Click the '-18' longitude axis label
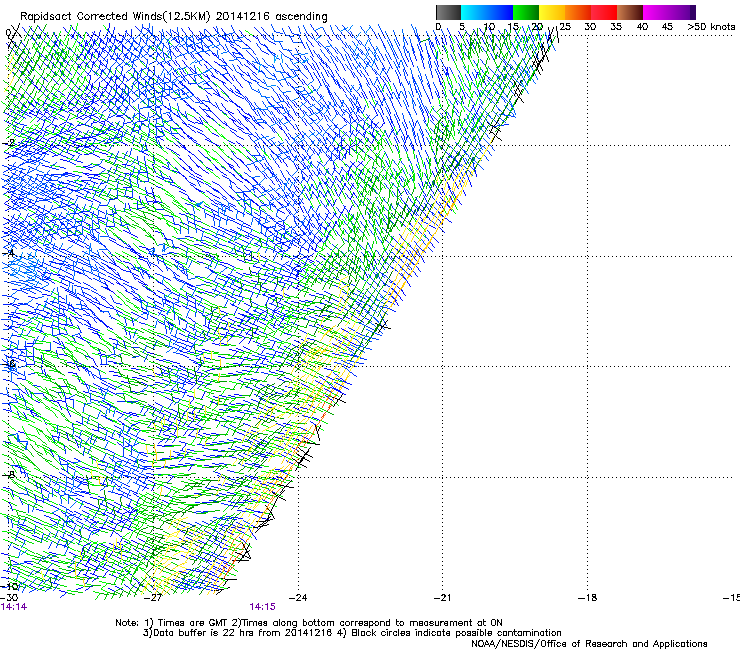Screen dimensions: 740x650 pyautogui.click(x=588, y=598)
